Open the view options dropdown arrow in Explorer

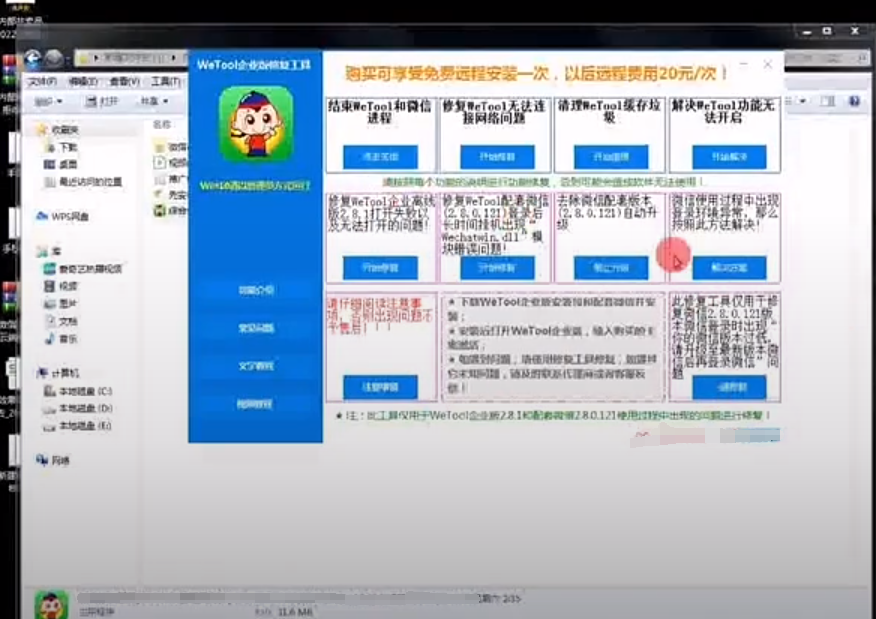[x=803, y=101]
